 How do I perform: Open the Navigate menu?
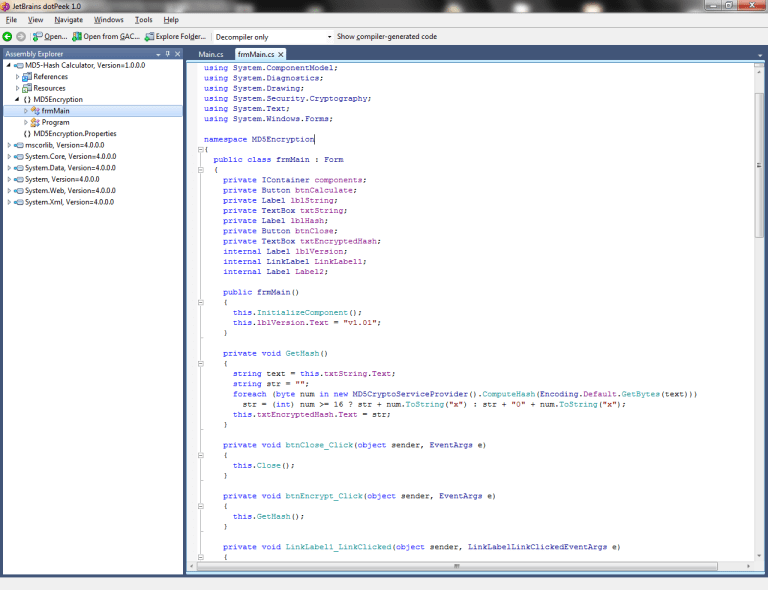pos(69,20)
